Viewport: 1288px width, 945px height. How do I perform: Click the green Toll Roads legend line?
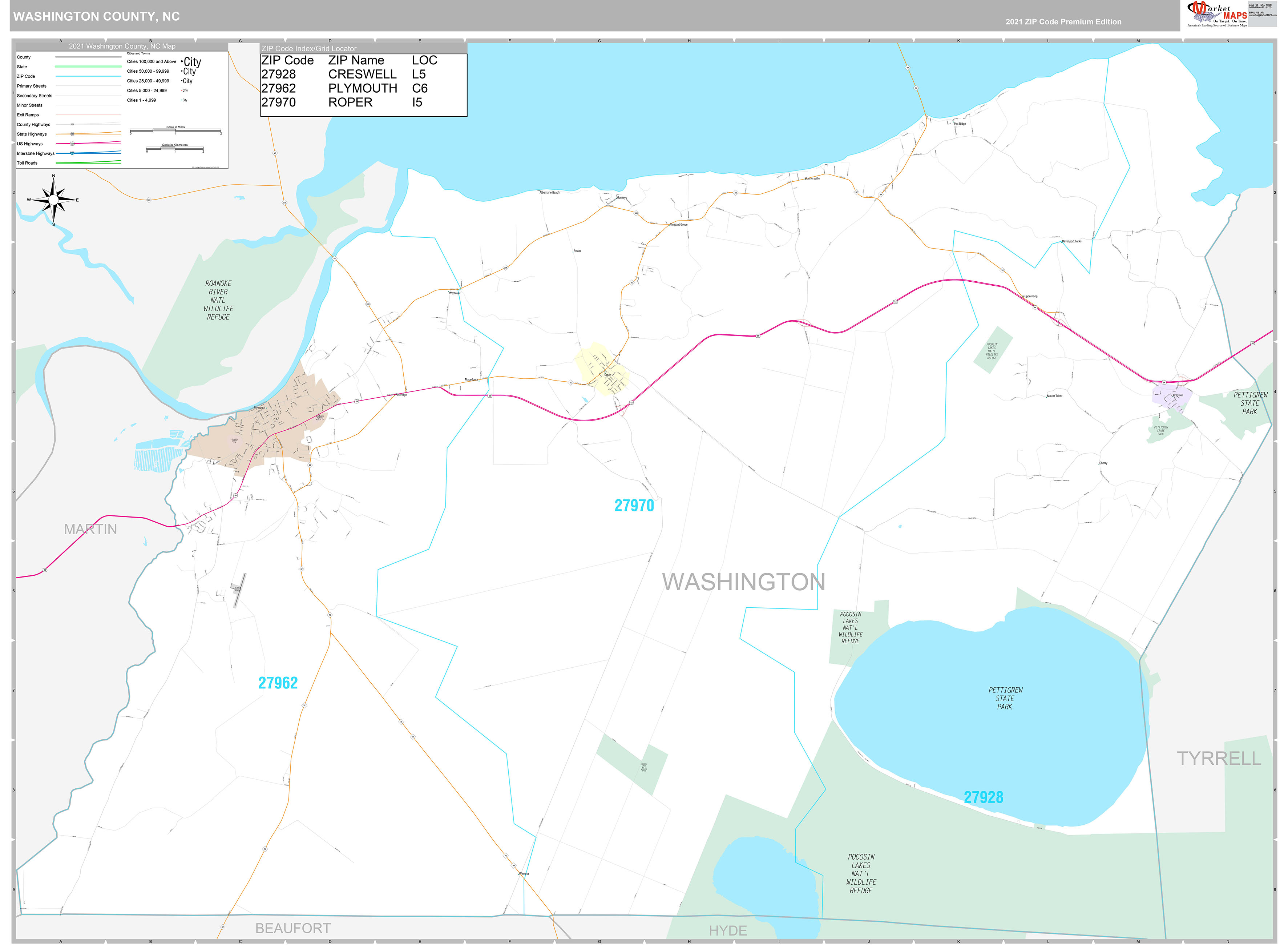(x=89, y=162)
